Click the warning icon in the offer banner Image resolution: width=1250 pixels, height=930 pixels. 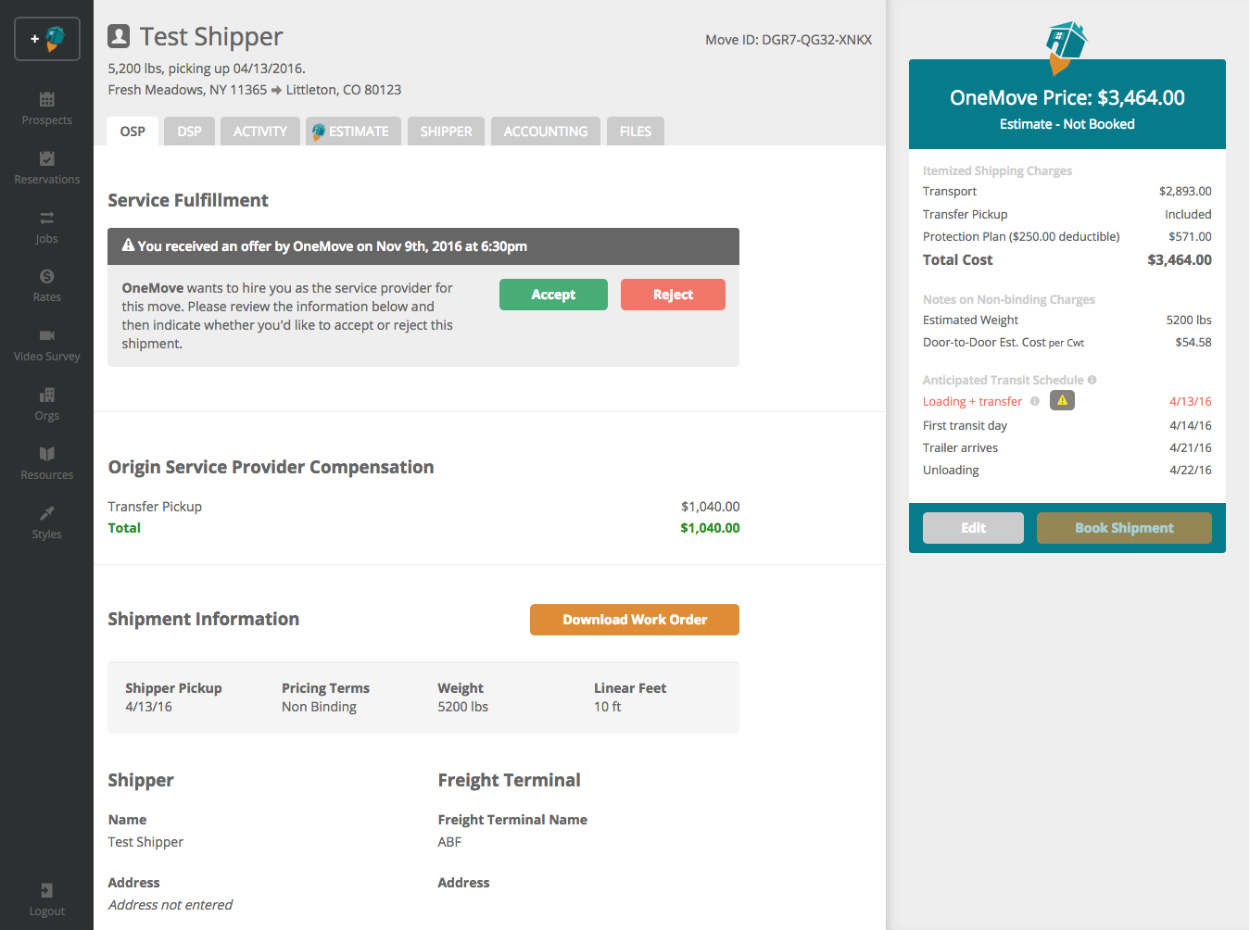[x=128, y=246]
